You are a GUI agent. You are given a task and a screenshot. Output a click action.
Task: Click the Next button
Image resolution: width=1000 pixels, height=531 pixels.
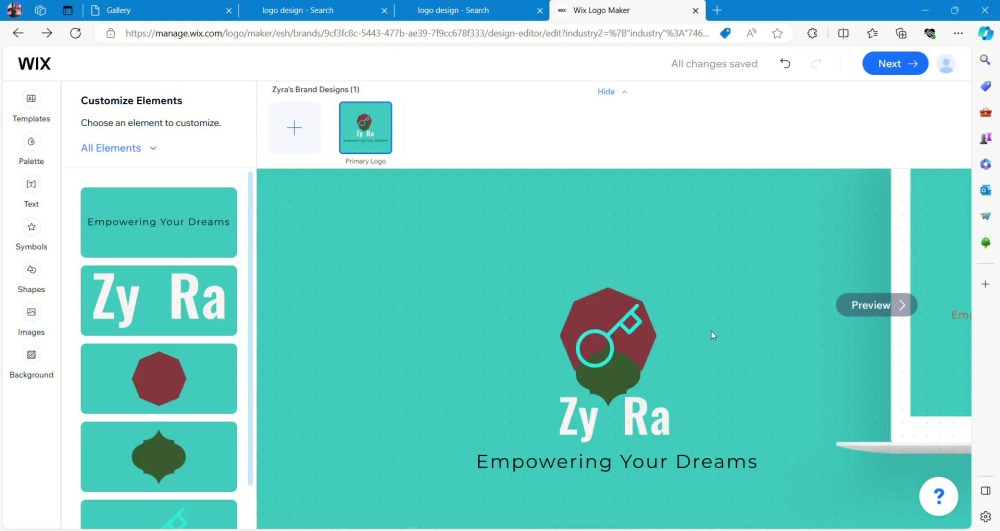click(x=895, y=64)
